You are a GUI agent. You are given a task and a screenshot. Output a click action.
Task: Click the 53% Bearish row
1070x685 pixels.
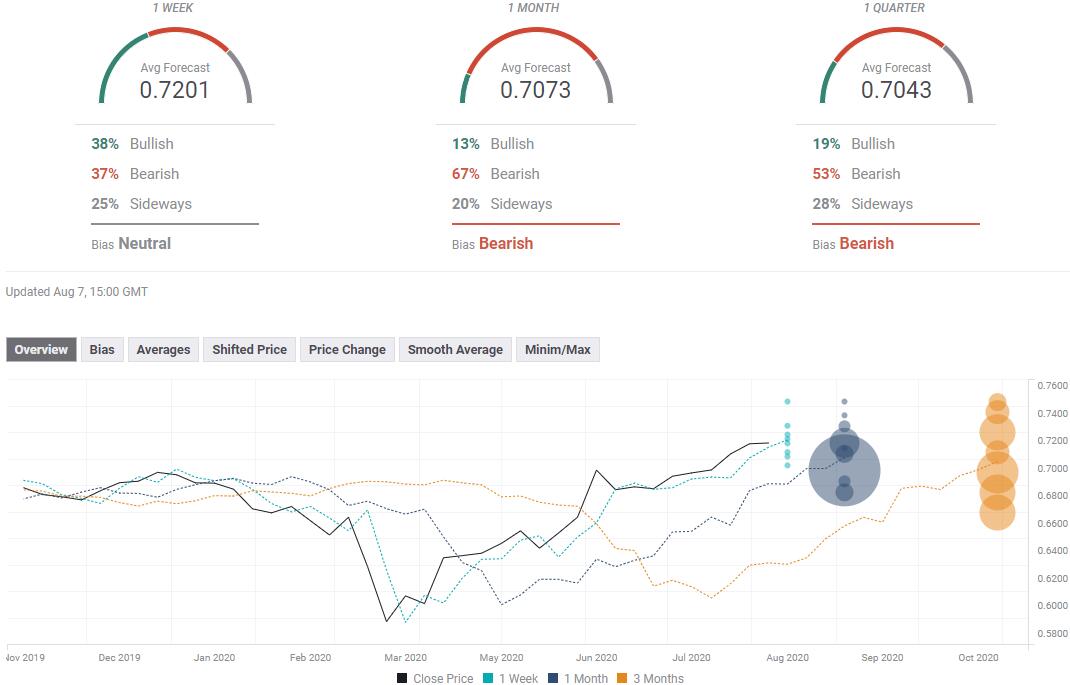856,174
